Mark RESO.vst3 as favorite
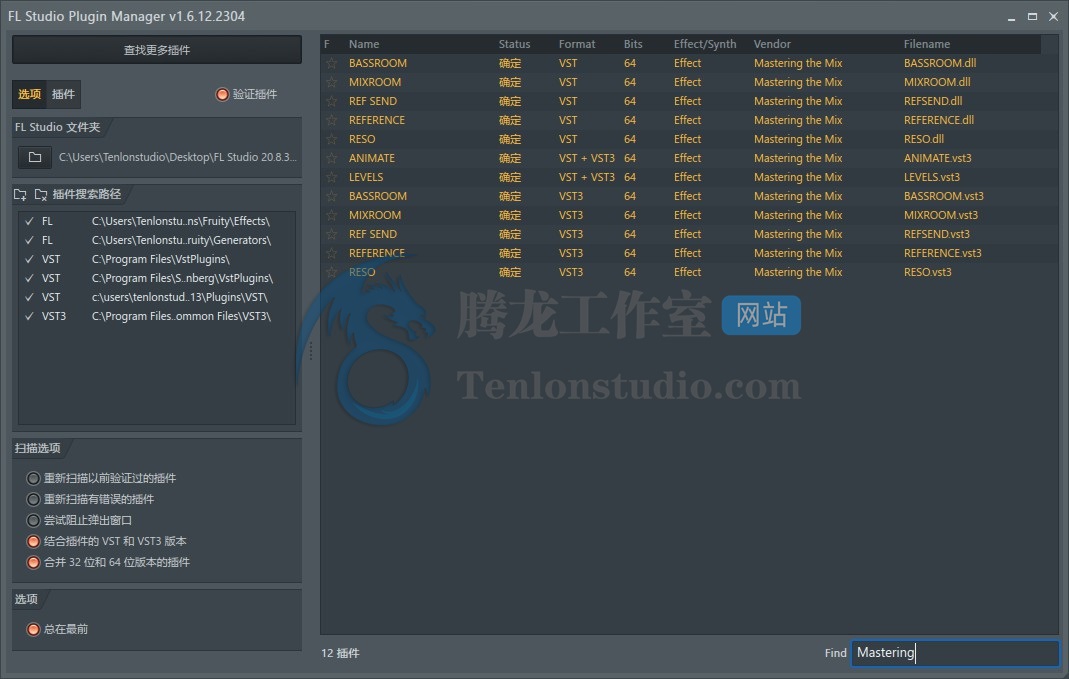 (x=331, y=273)
